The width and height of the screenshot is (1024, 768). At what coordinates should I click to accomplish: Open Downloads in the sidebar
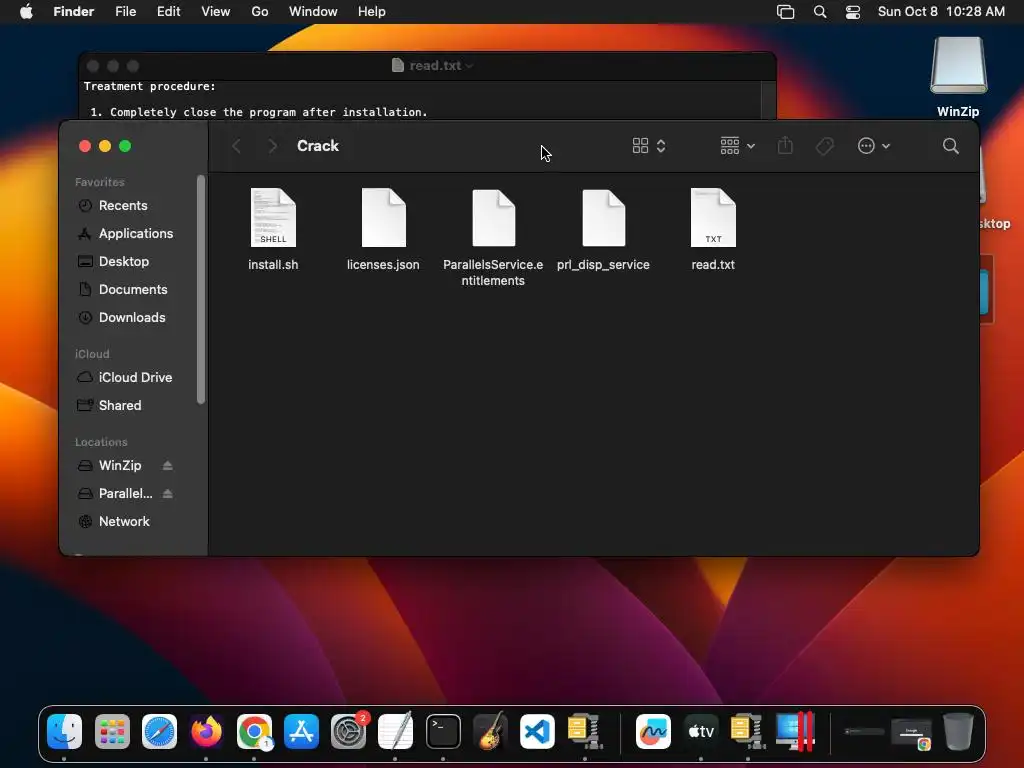[x=132, y=317]
